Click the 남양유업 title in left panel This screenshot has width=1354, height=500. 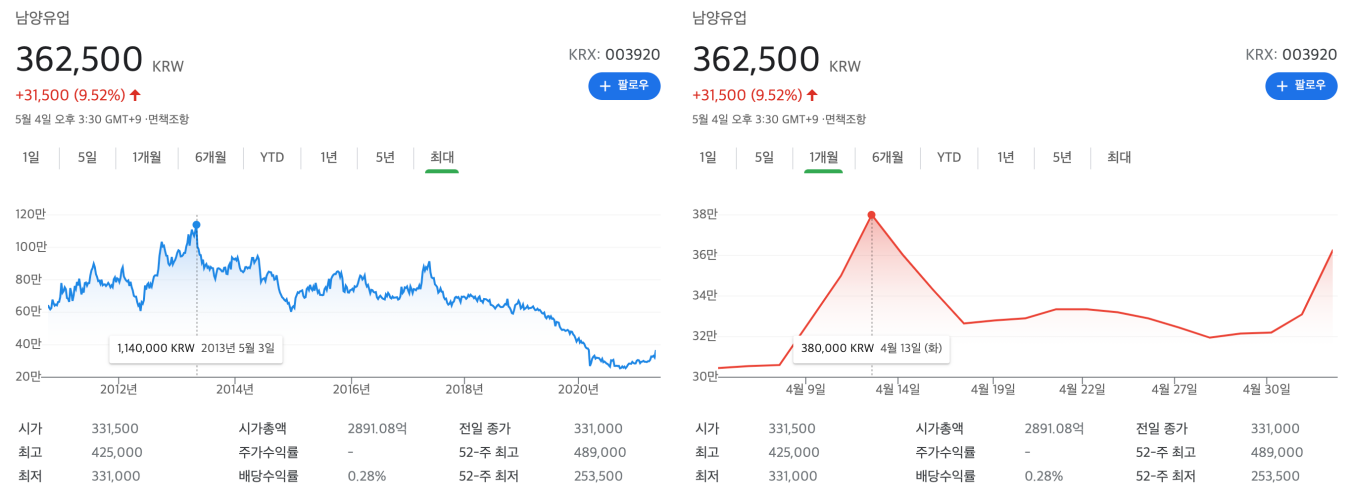pos(43,18)
